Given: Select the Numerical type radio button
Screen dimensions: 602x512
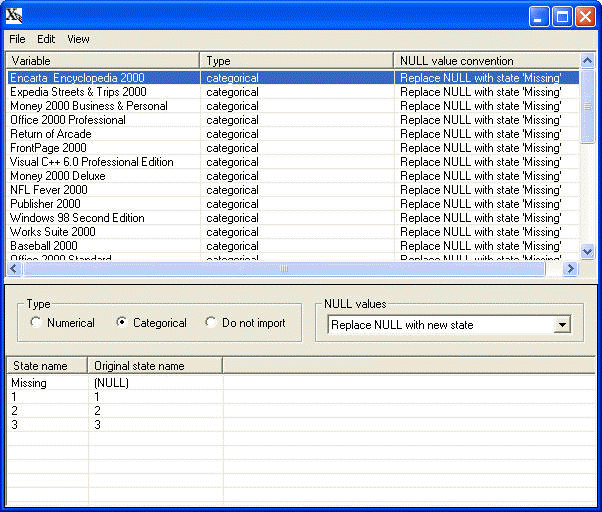Looking at the screenshot, I should (x=37, y=323).
